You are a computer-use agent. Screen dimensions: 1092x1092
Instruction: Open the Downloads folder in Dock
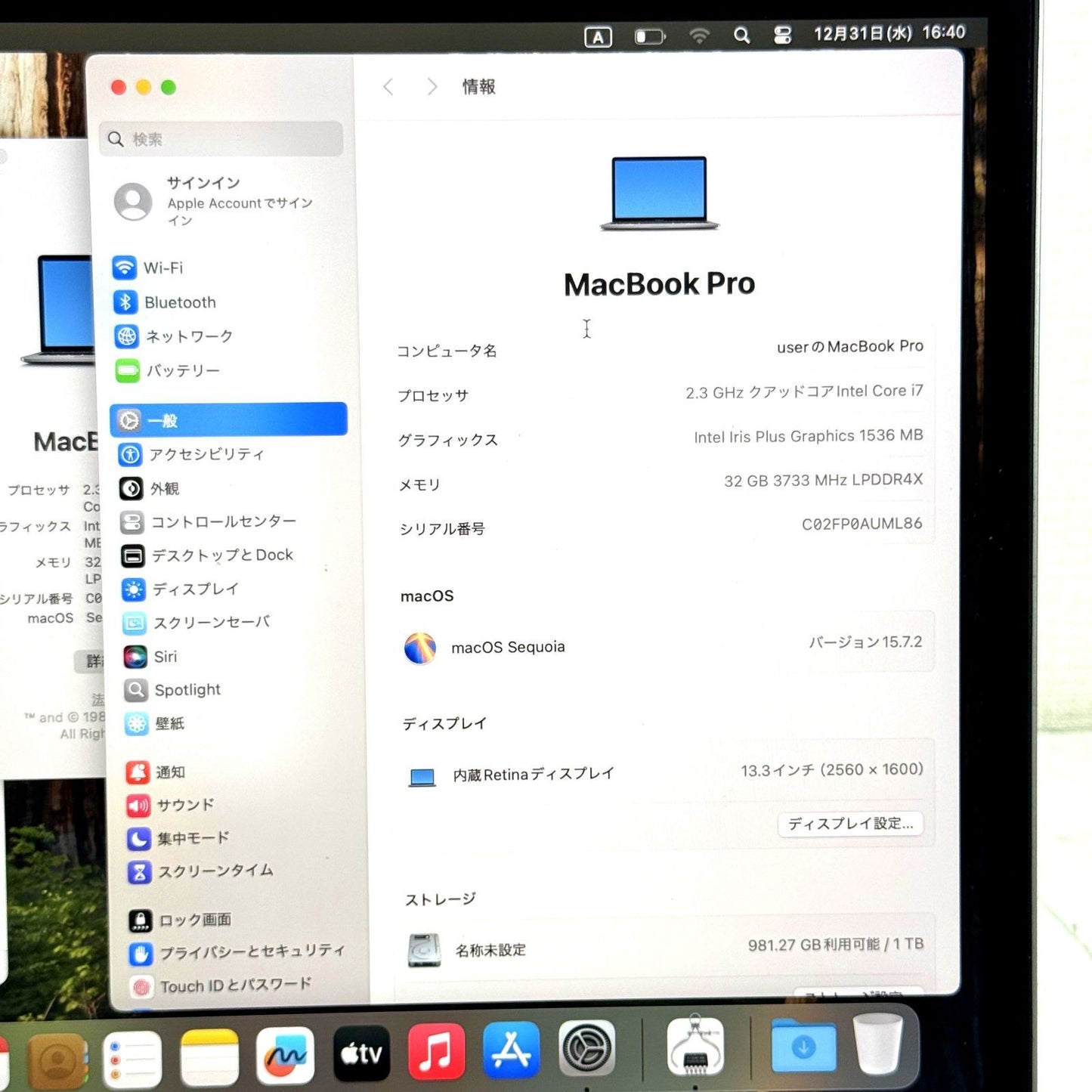804,1045
